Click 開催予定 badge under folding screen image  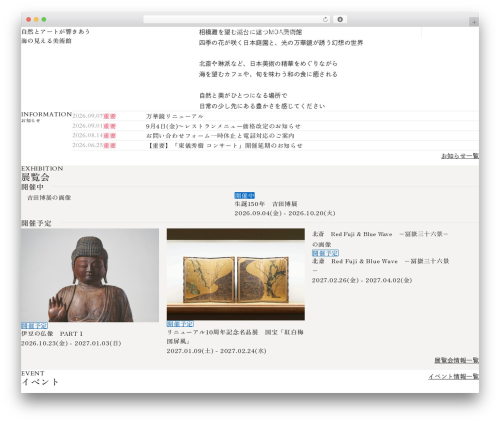point(180,324)
